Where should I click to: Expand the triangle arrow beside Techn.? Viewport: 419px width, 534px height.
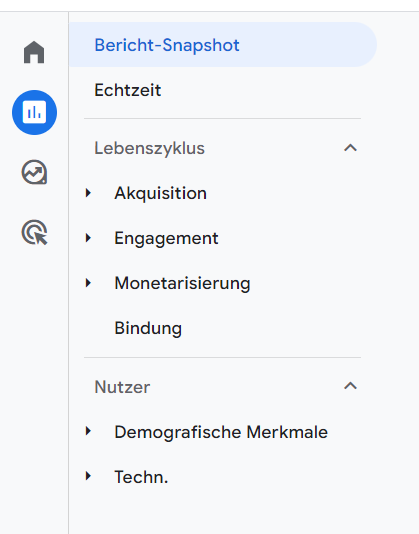89,476
